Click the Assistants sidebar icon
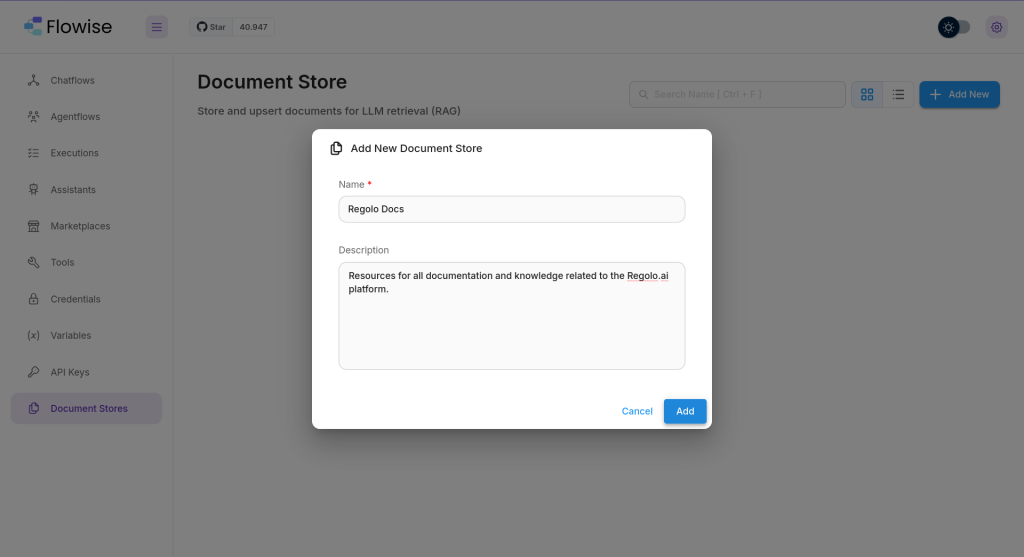This screenshot has height=557, width=1024. [33, 189]
